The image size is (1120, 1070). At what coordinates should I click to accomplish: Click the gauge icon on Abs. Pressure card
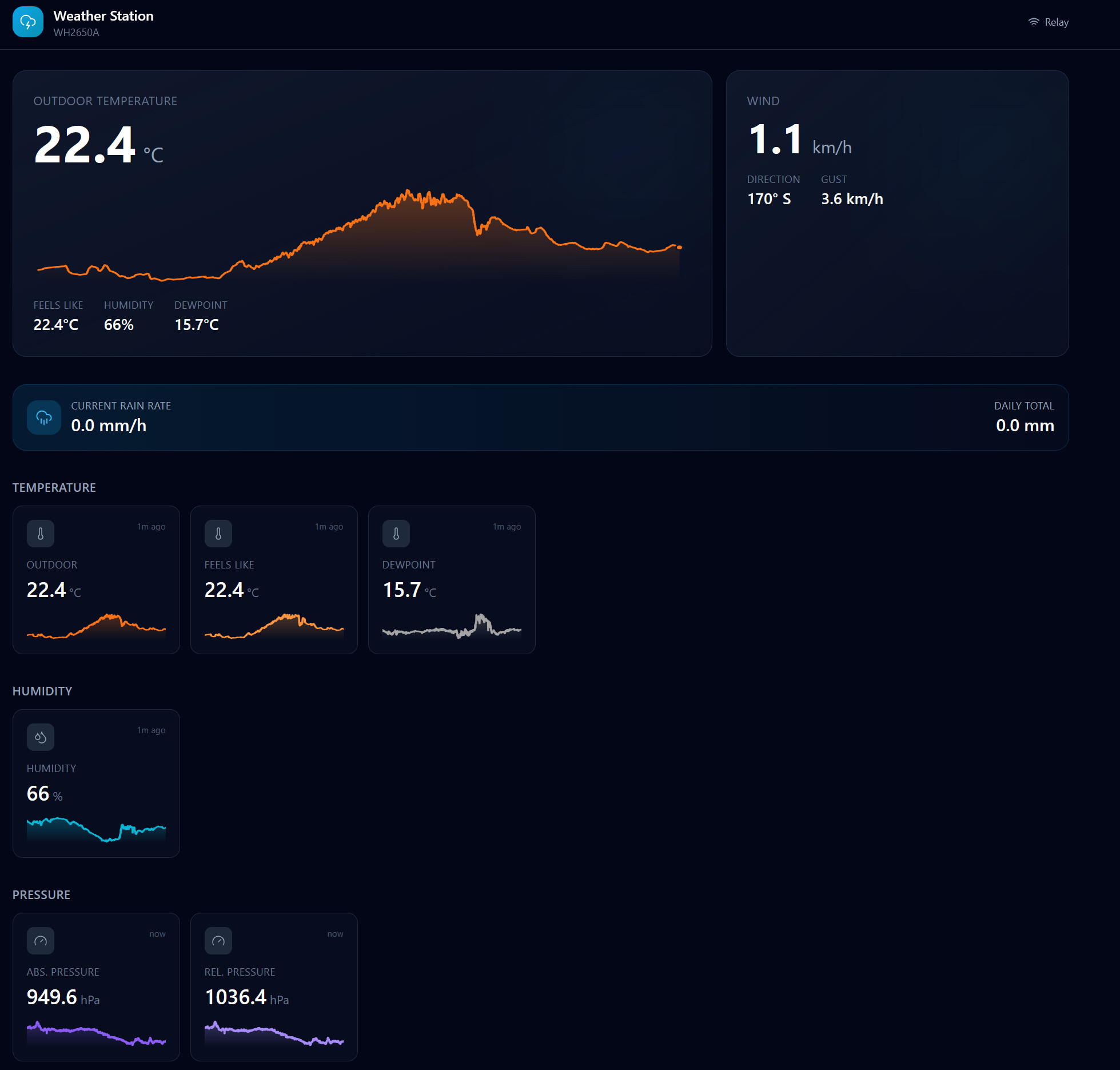coord(41,941)
